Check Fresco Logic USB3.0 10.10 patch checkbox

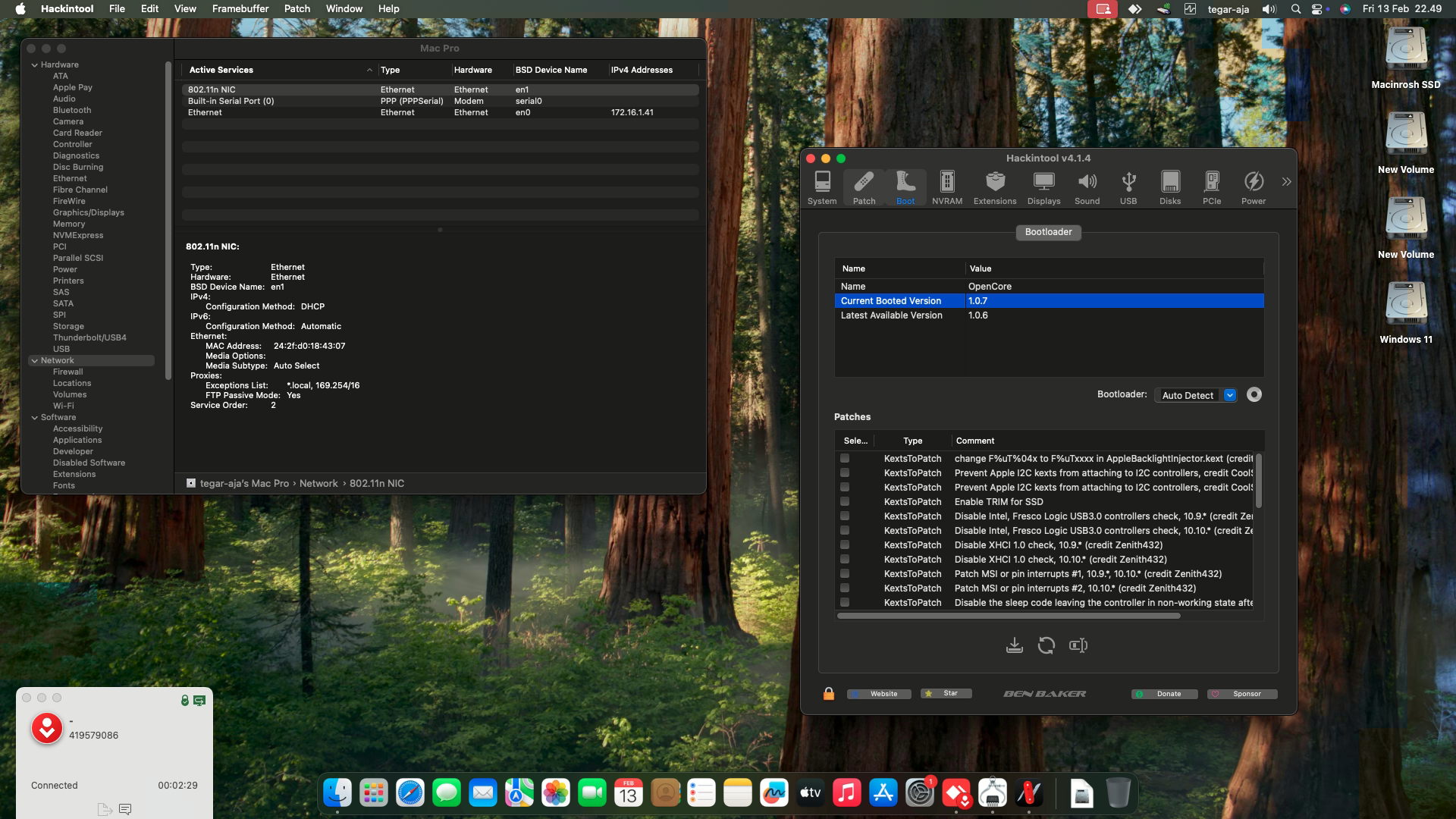845,530
